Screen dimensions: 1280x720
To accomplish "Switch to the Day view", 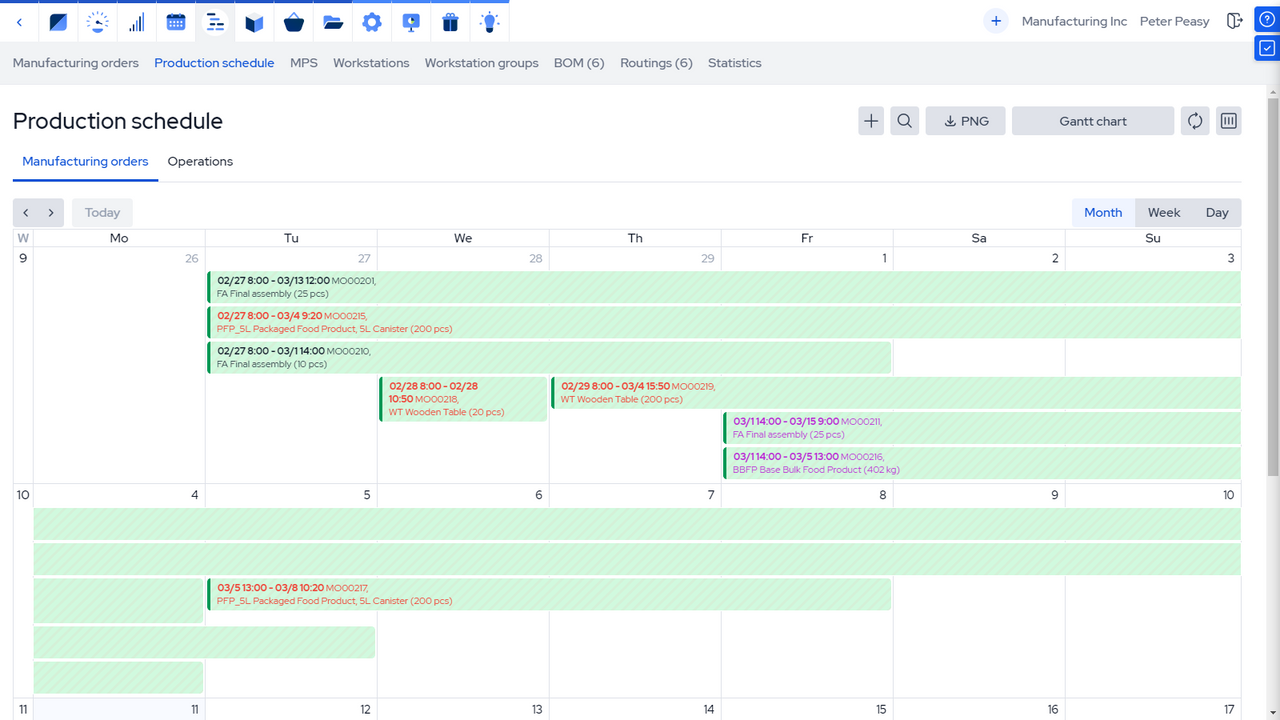I will [1217, 212].
